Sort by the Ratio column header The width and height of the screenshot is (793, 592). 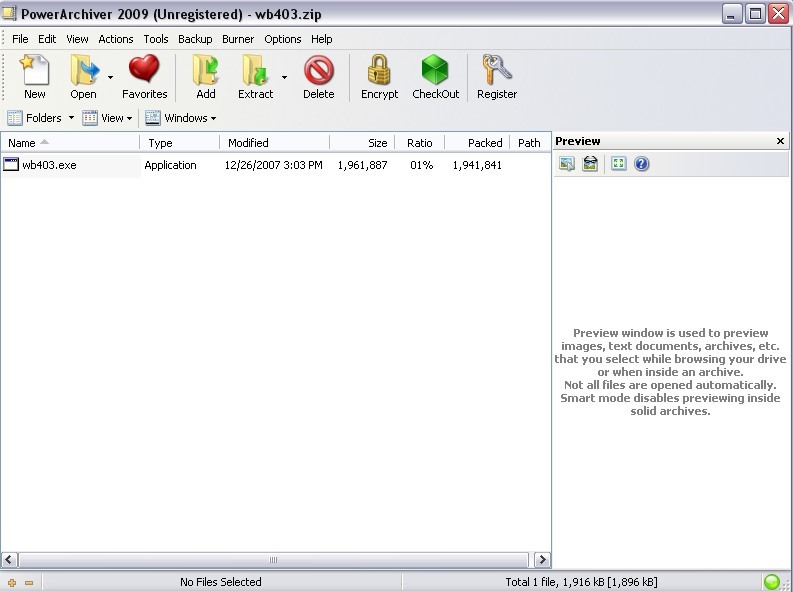420,143
